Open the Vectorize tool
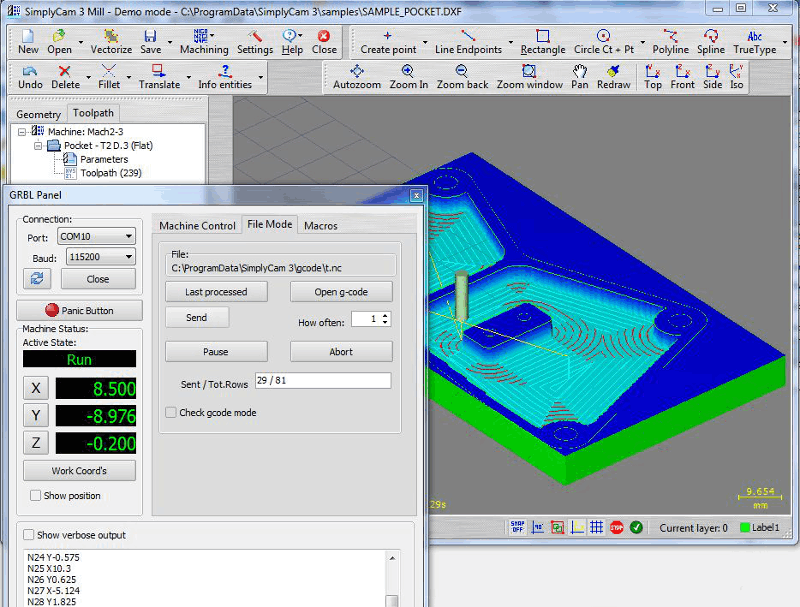Viewport: 800px width, 607px height. [x=111, y=42]
